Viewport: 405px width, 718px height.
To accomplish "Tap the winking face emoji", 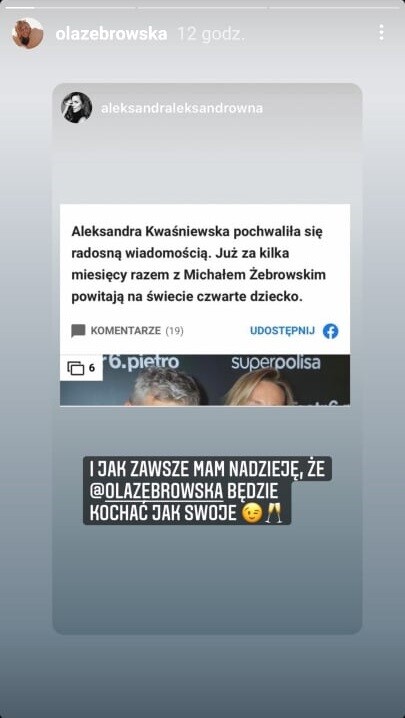I will click(253, 514).
